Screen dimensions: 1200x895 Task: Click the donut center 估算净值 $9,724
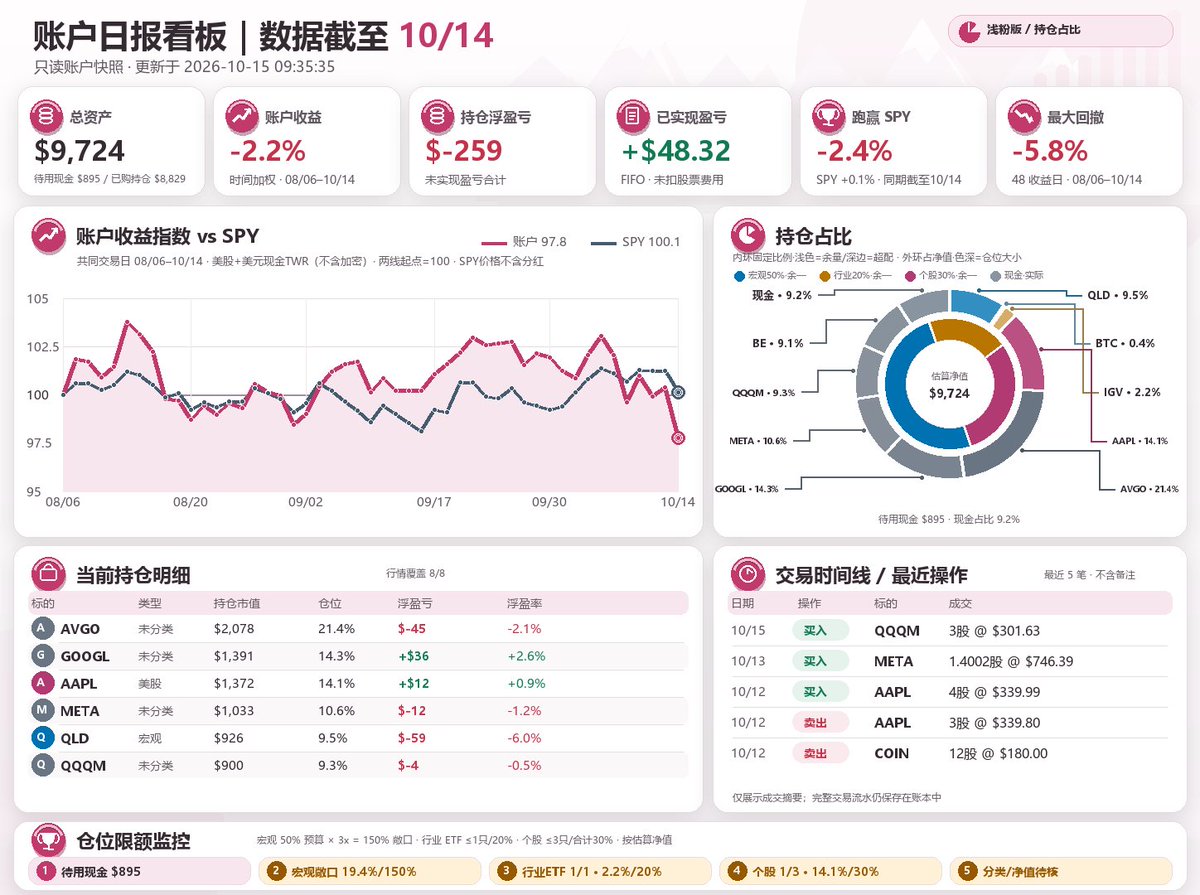pyautogui.click(x=949, y=387)
